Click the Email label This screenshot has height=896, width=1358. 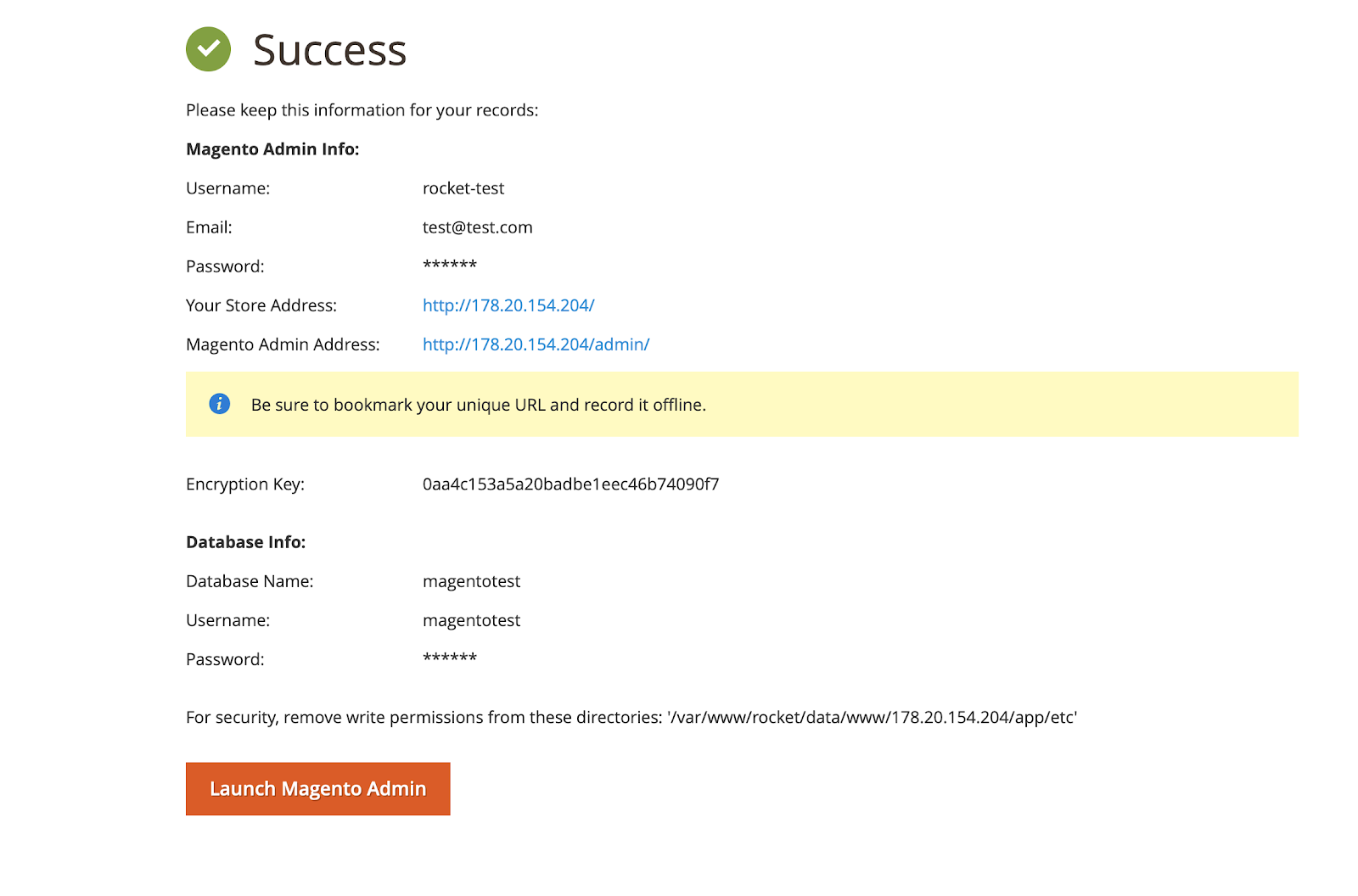(x=209, y=227)
